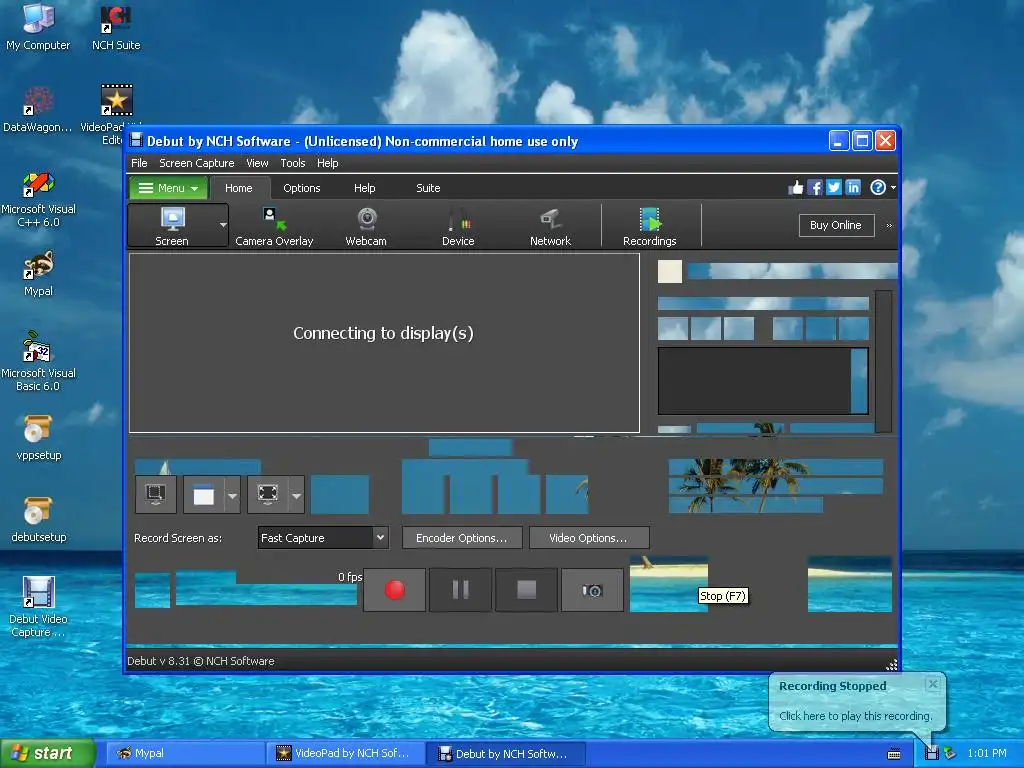Click Video Options button

click(588, 538)
